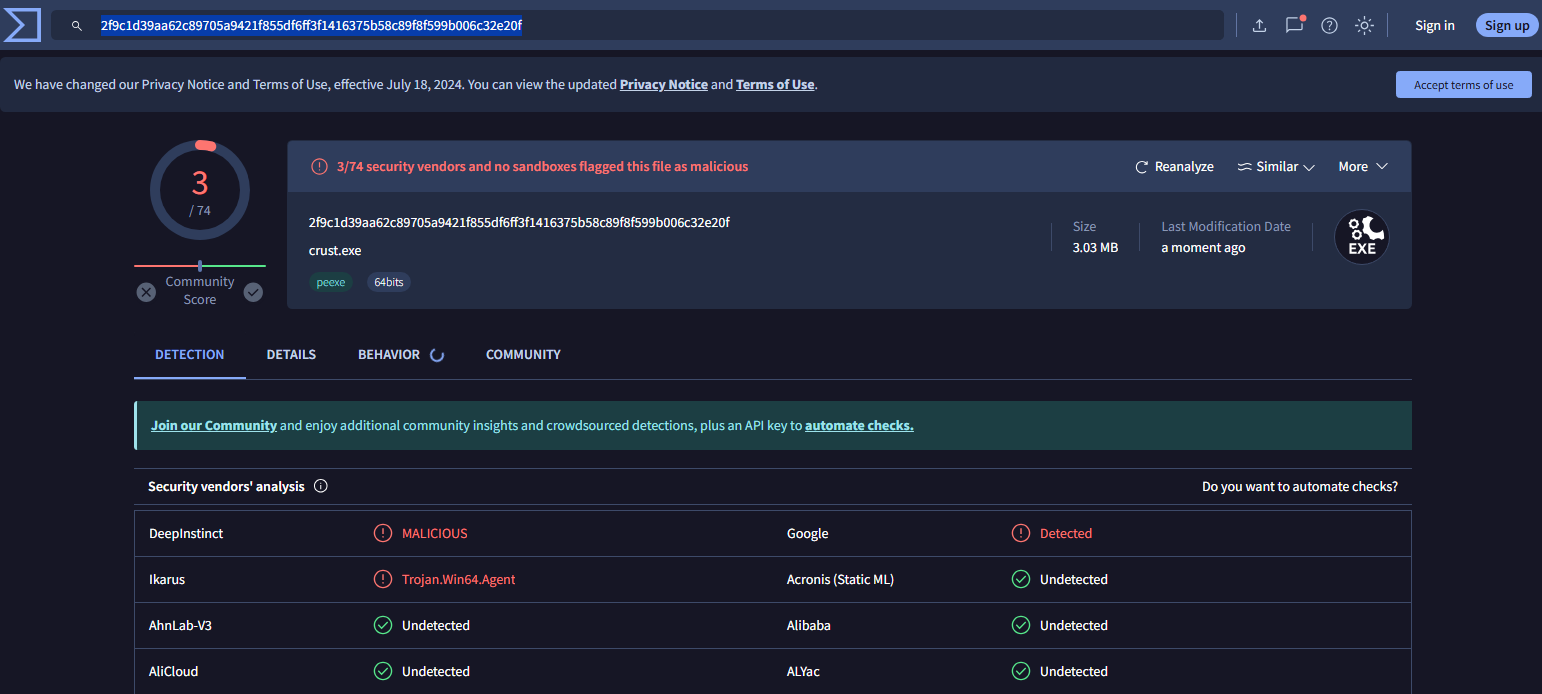The height and width of the screenshot is (694, 1542).
Task: Expand the More dropdown
Action: point(1363,167)
